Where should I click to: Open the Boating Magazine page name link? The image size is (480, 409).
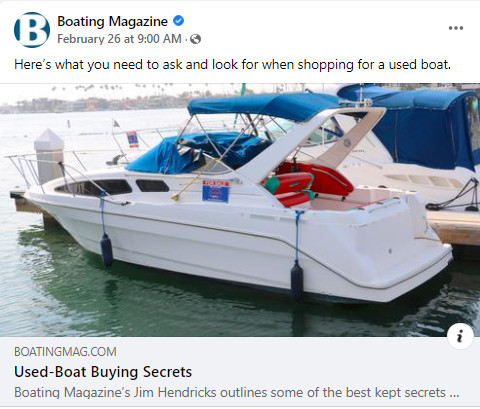tap(112, 21)
